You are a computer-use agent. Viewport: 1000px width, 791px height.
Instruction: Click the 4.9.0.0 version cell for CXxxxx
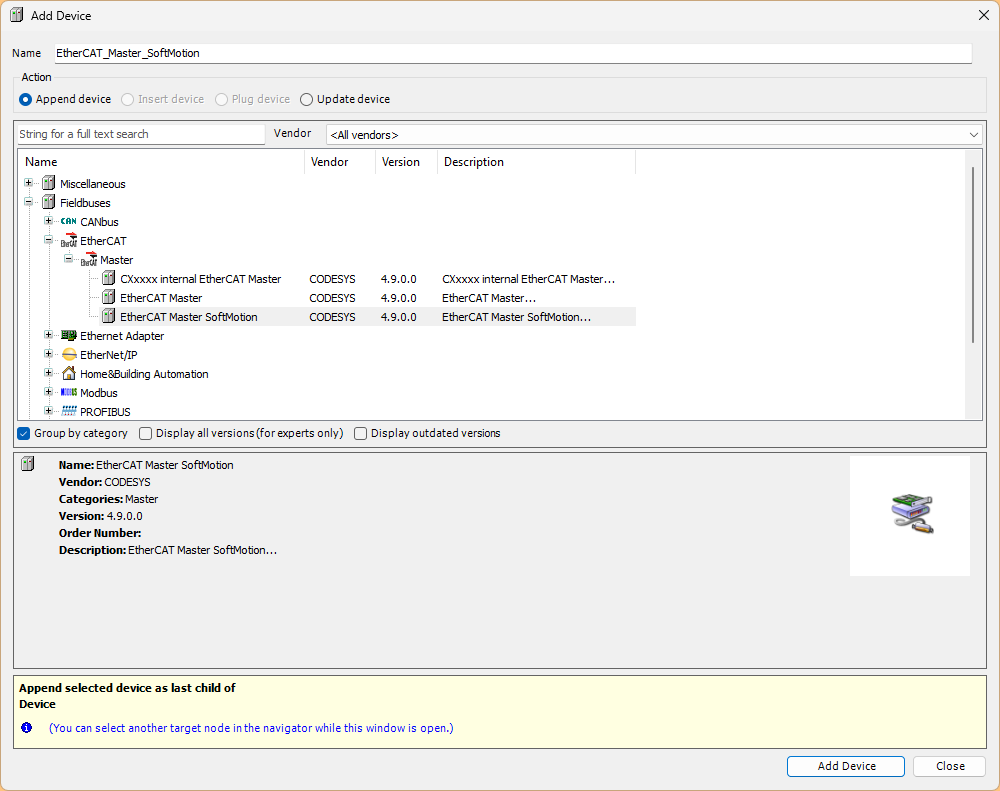(399, 279)
